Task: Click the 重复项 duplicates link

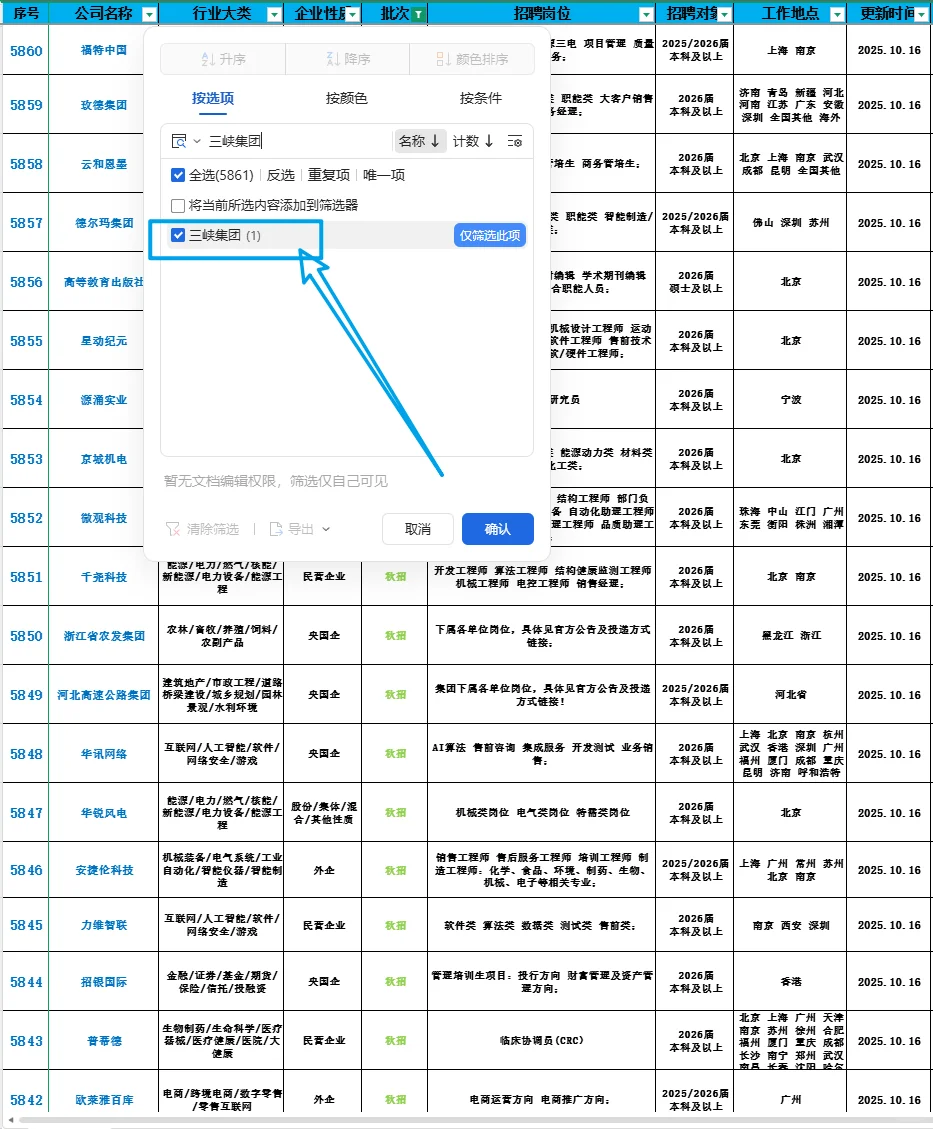Action: point(329,175)
